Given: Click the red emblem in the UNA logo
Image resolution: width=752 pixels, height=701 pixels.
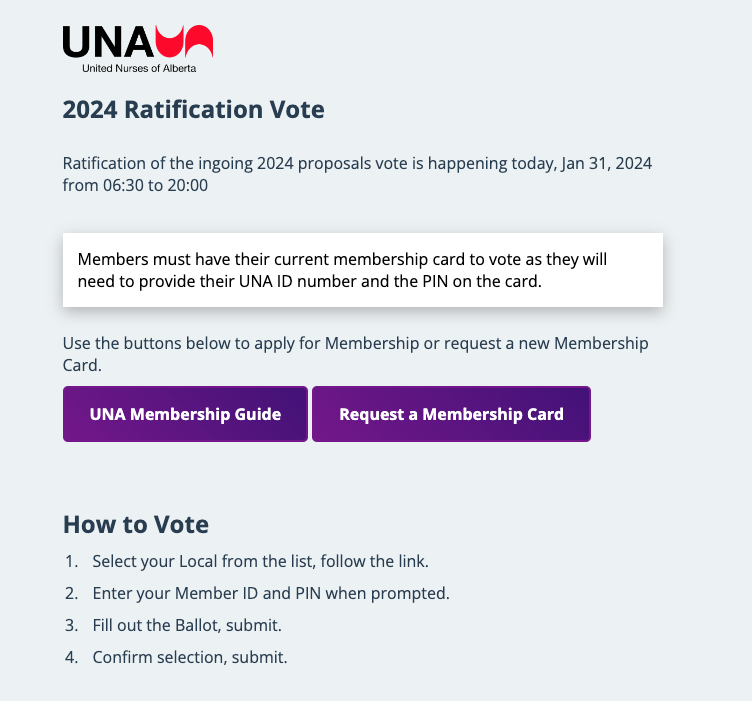Looking at the screenshot, I should click(185, 41).
